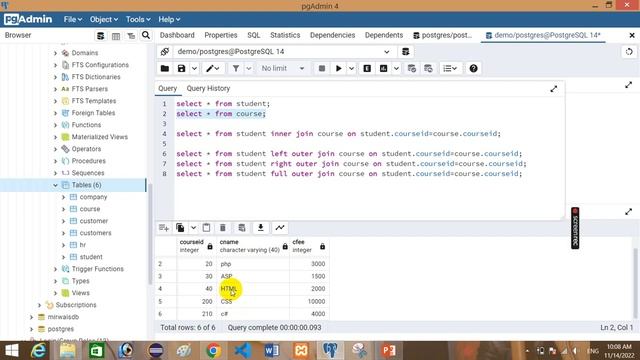Open the Help menu

169,20
